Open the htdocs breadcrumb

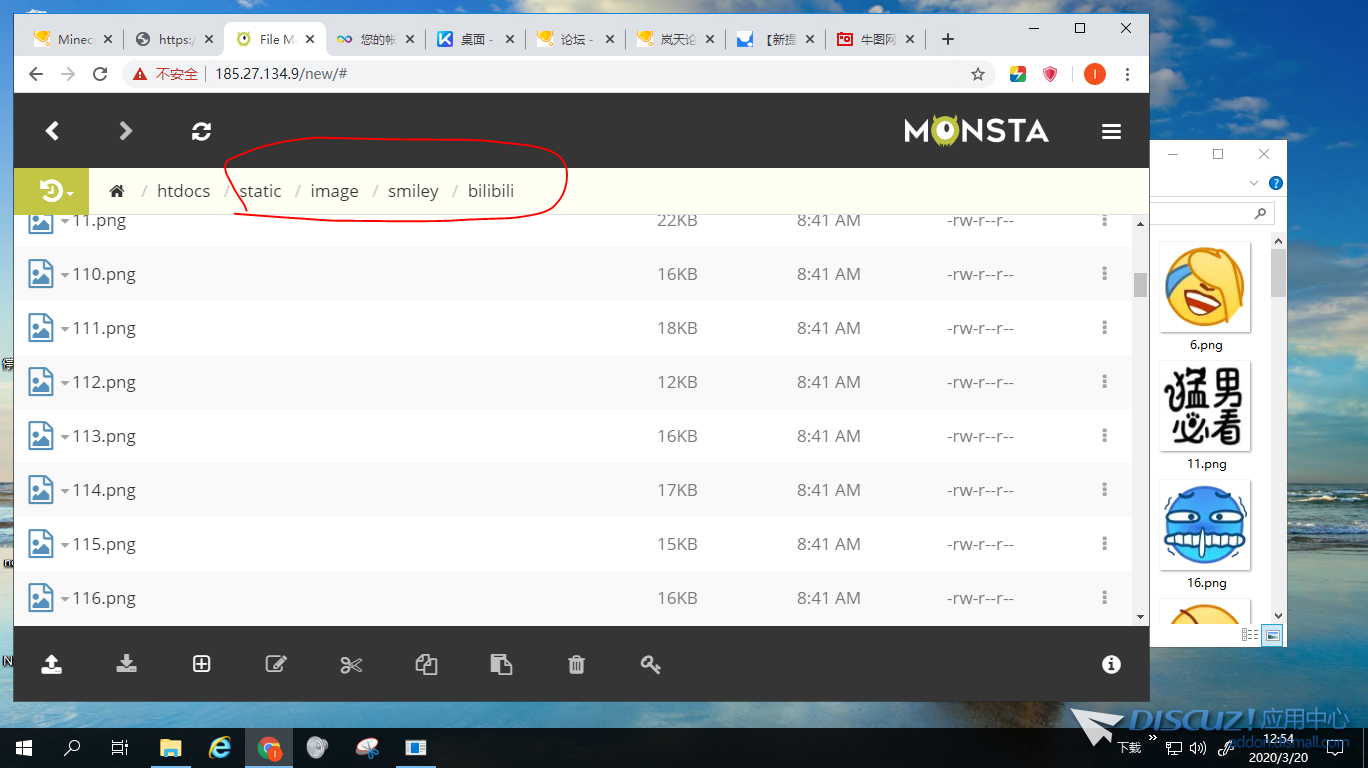pos(184,191)
